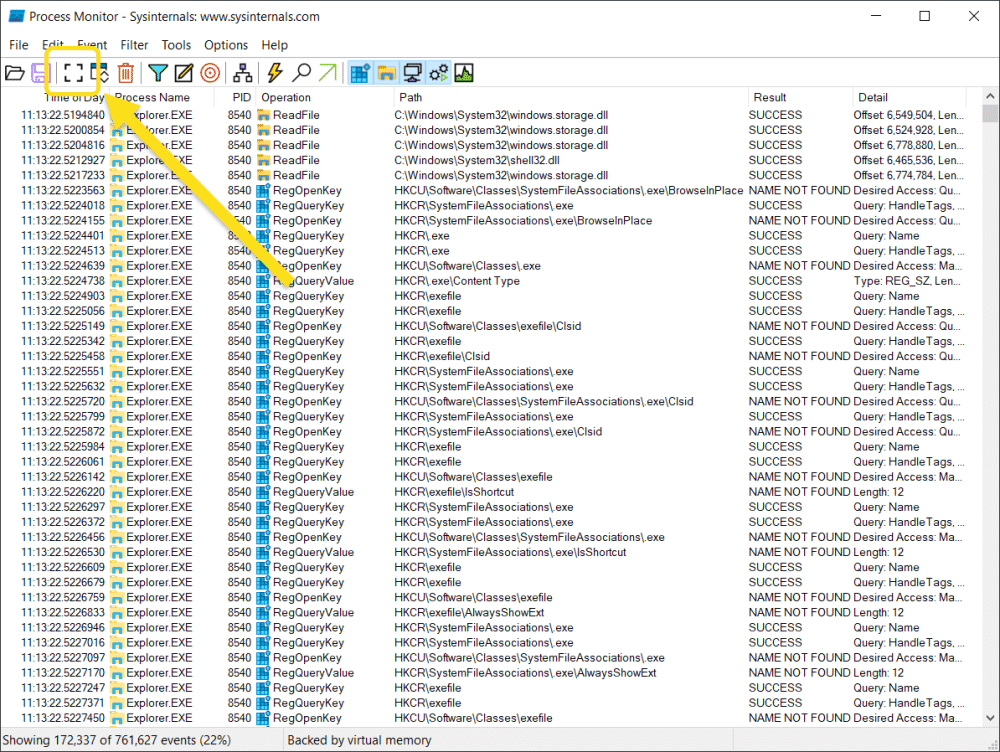Click path HKCU\Software\Classes\.exe
The height and width of the screenshot is (752, 1000).
tap(467, 266)
